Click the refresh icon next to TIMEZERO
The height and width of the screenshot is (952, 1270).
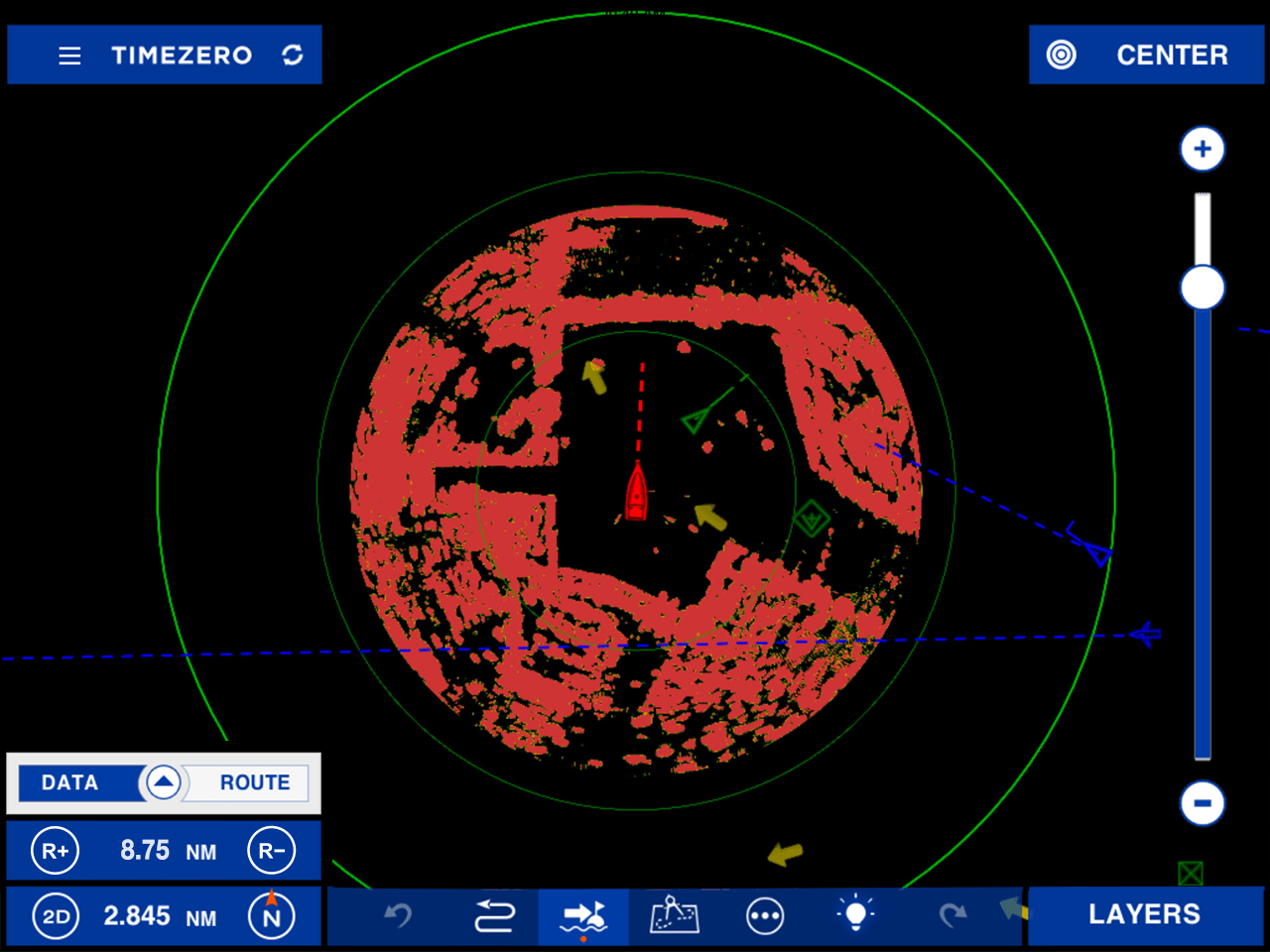click(x=293, y=56)
